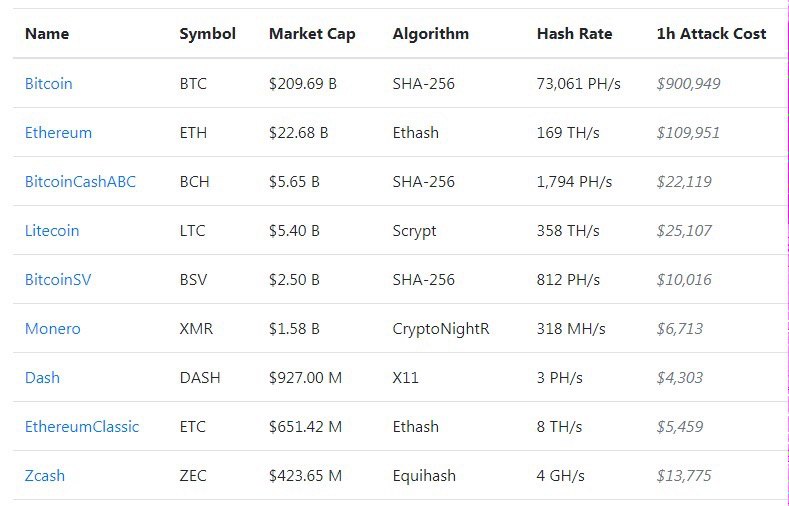789x506 pixels.
Task: Sort by 1h Attack Cost header
Action: click(711, 34)
